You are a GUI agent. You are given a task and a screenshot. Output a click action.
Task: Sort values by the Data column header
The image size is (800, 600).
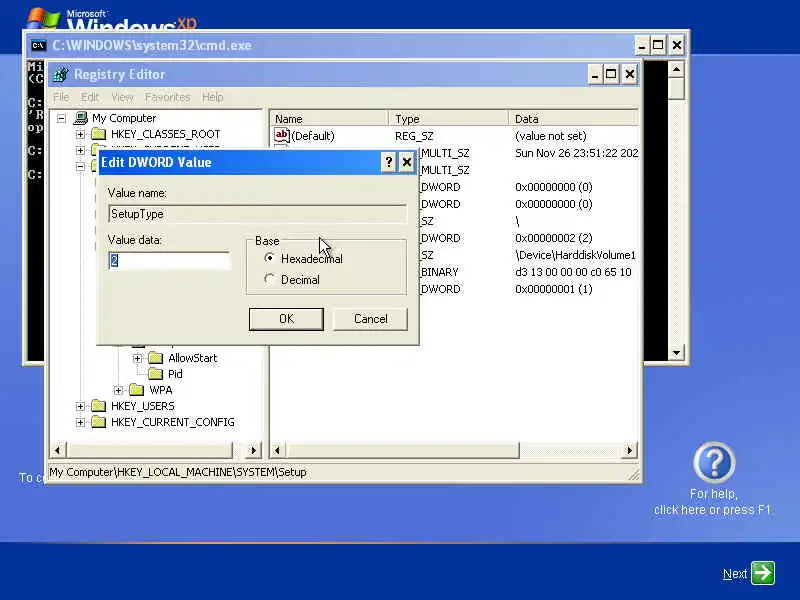(573, 118)
